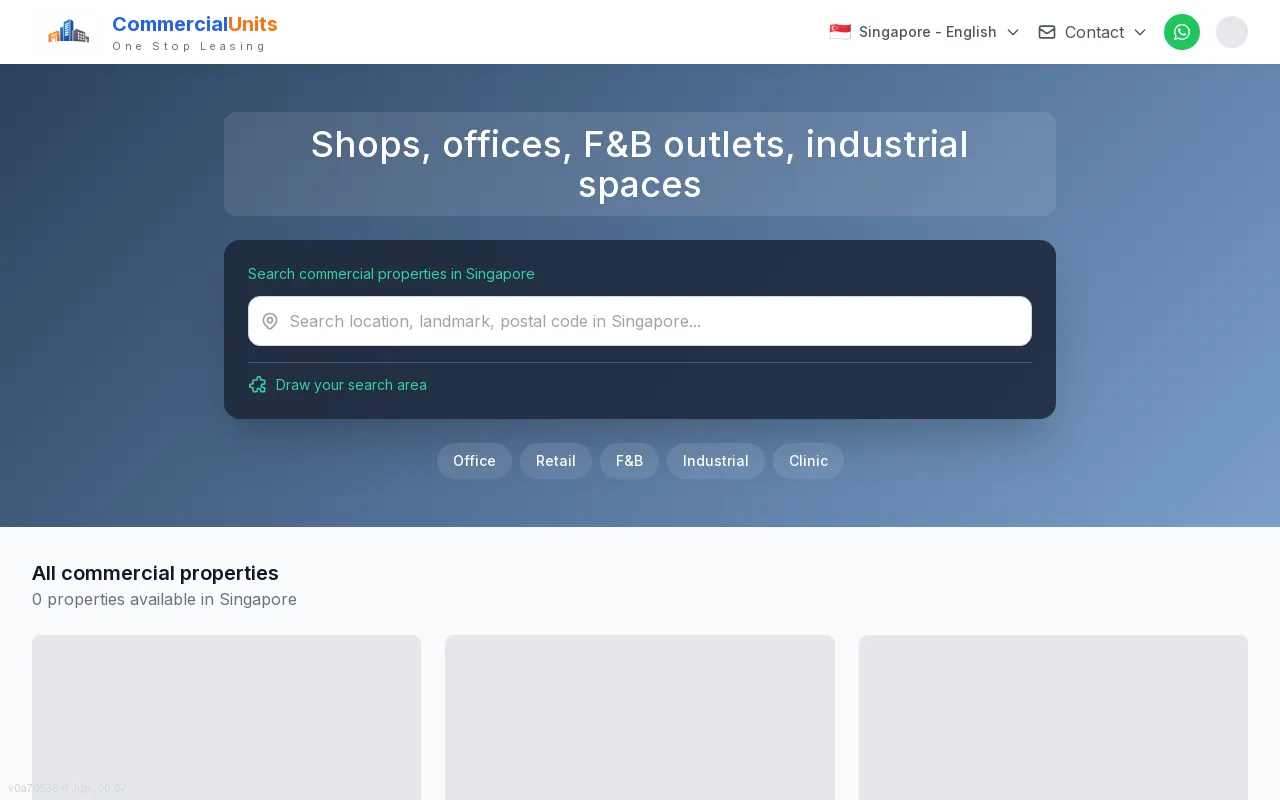
Task: Click the Shops, offices, F&B outlets headline
Action: (x=640, y=164)
